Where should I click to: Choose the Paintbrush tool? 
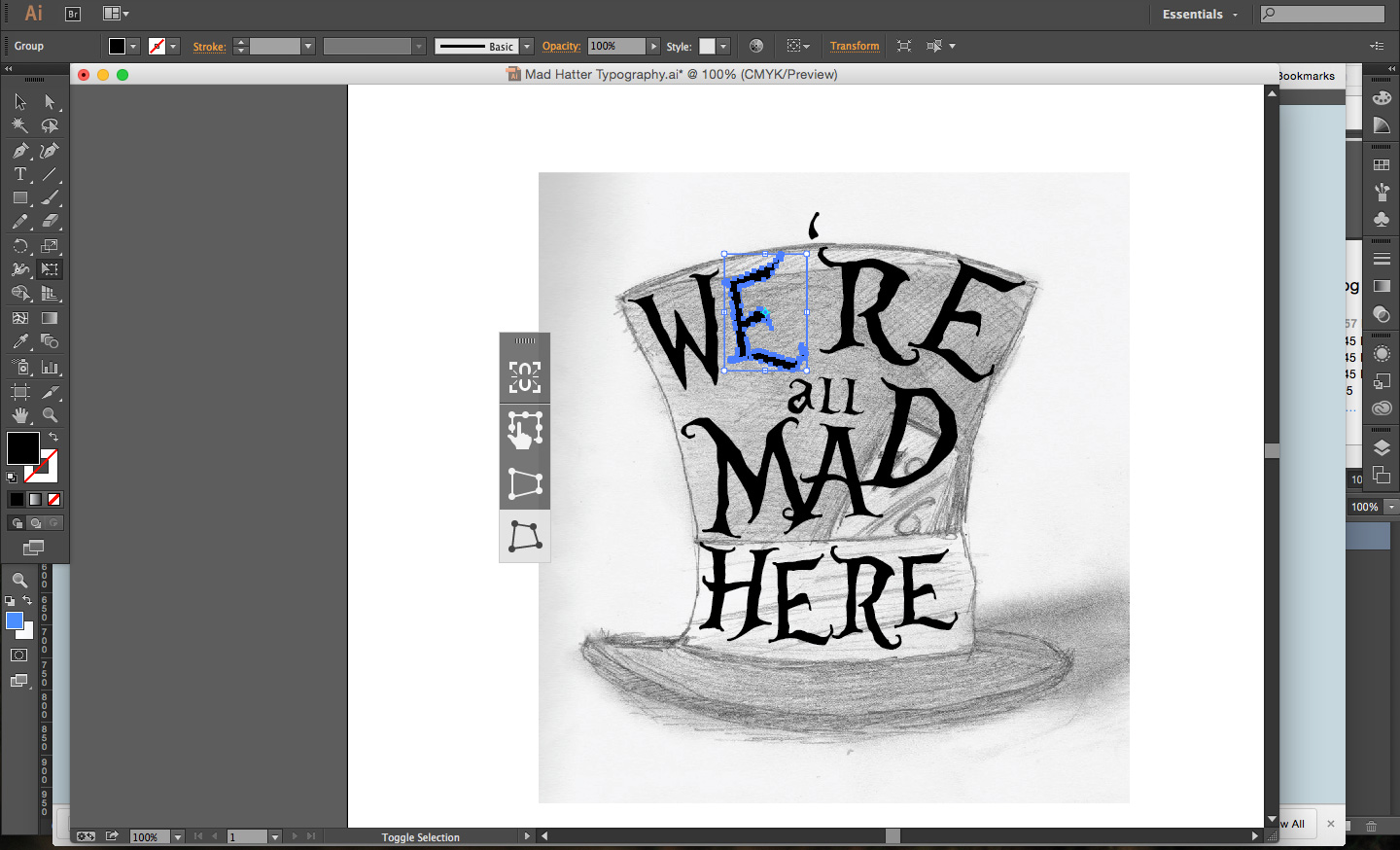[50, 197]
